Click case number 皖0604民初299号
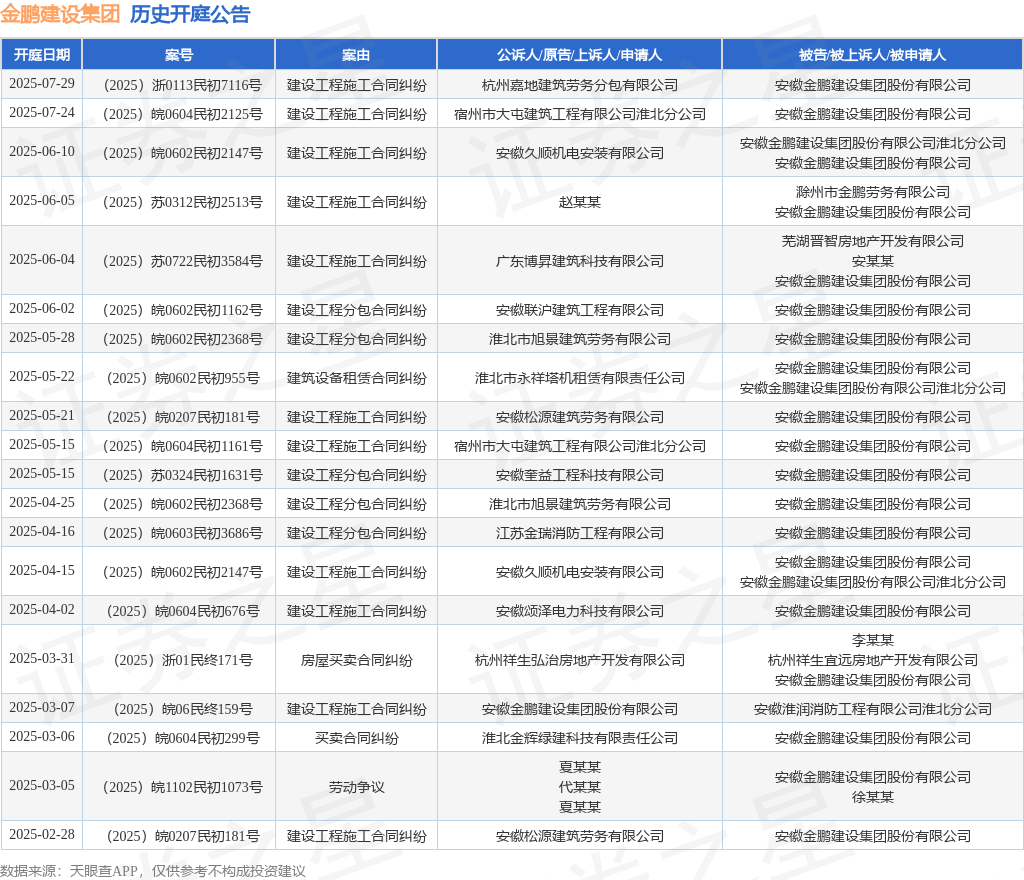This screenshot has height=880, width=1024. 183,738
